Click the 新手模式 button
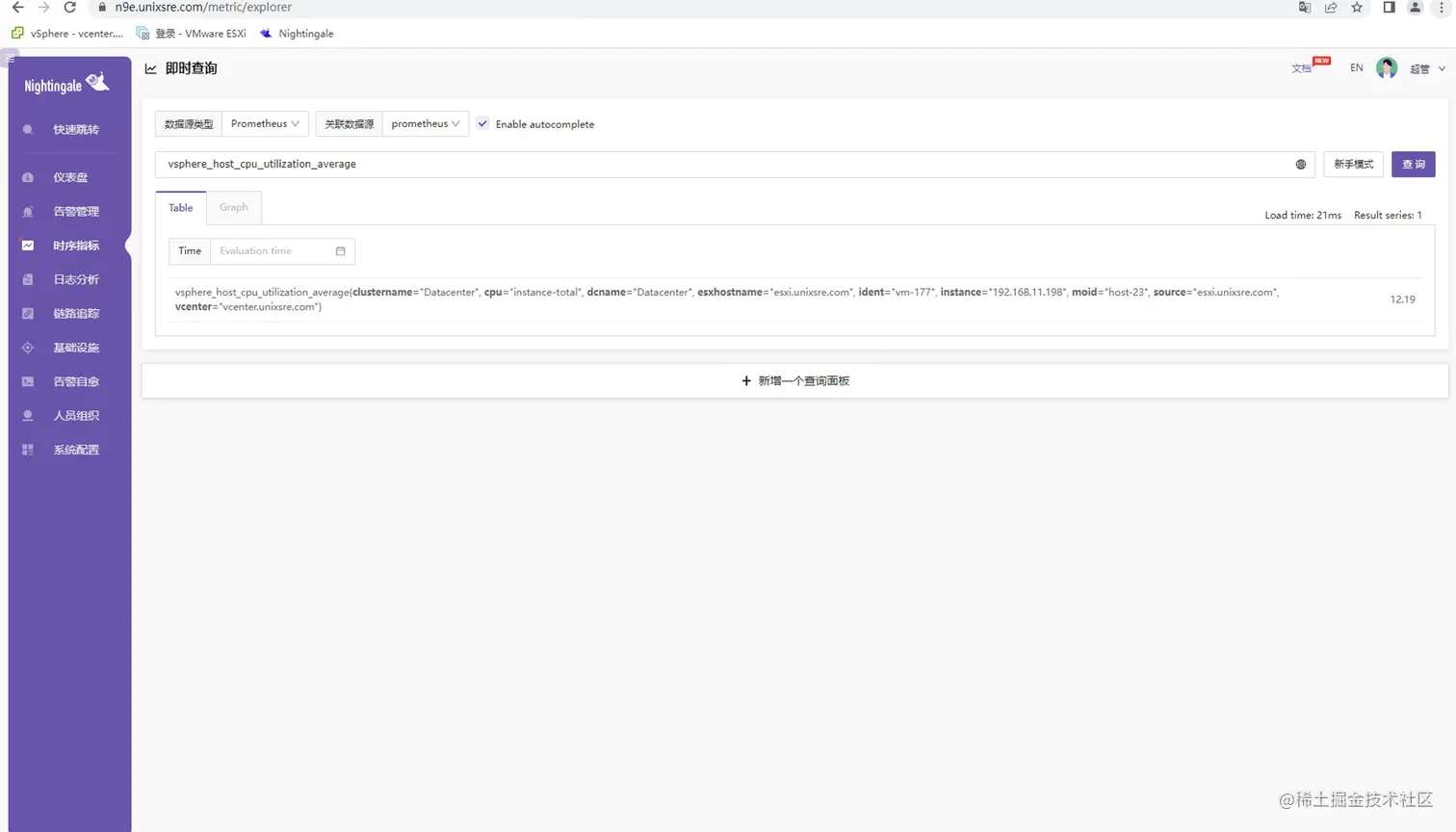1456x832 pixels. (x=1353, y=164)
